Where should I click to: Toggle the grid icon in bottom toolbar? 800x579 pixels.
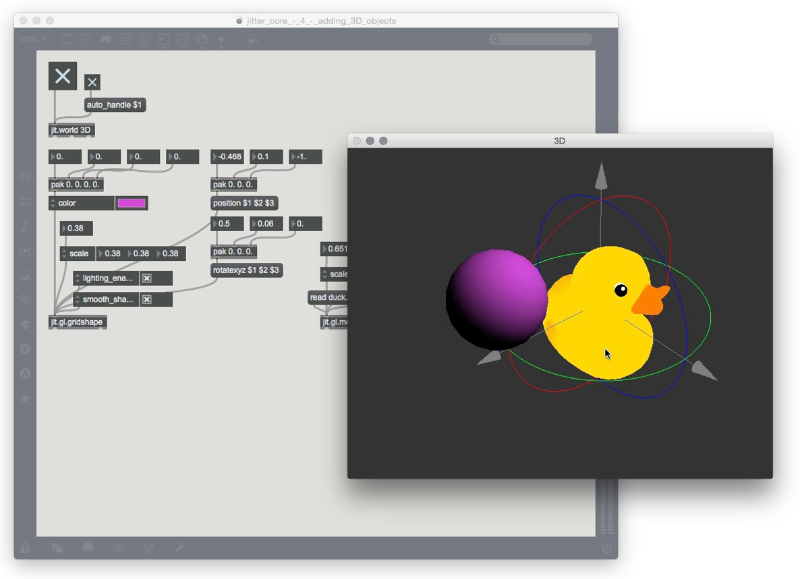pos(119,548)
